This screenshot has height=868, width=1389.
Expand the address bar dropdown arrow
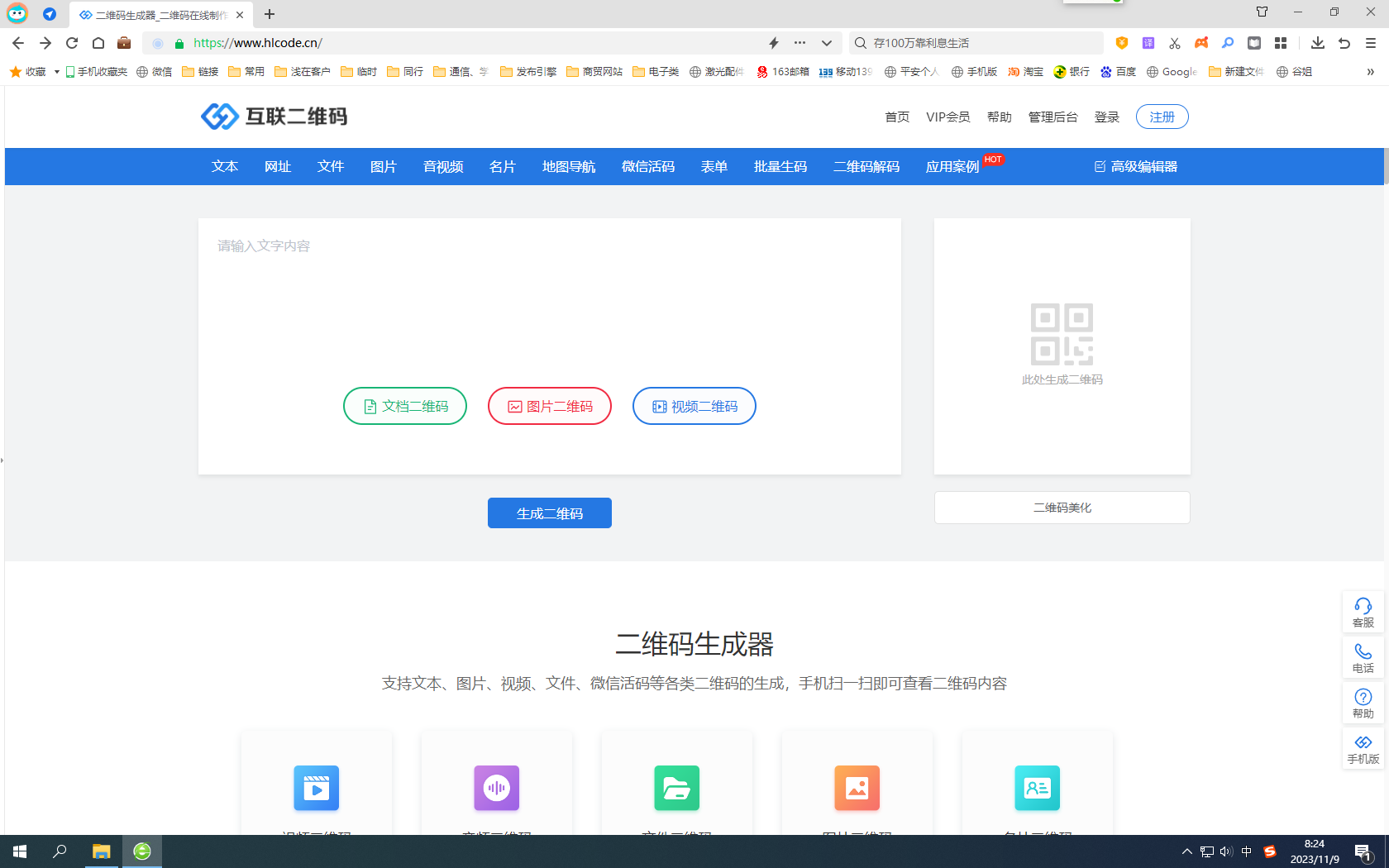pos(826,43)
